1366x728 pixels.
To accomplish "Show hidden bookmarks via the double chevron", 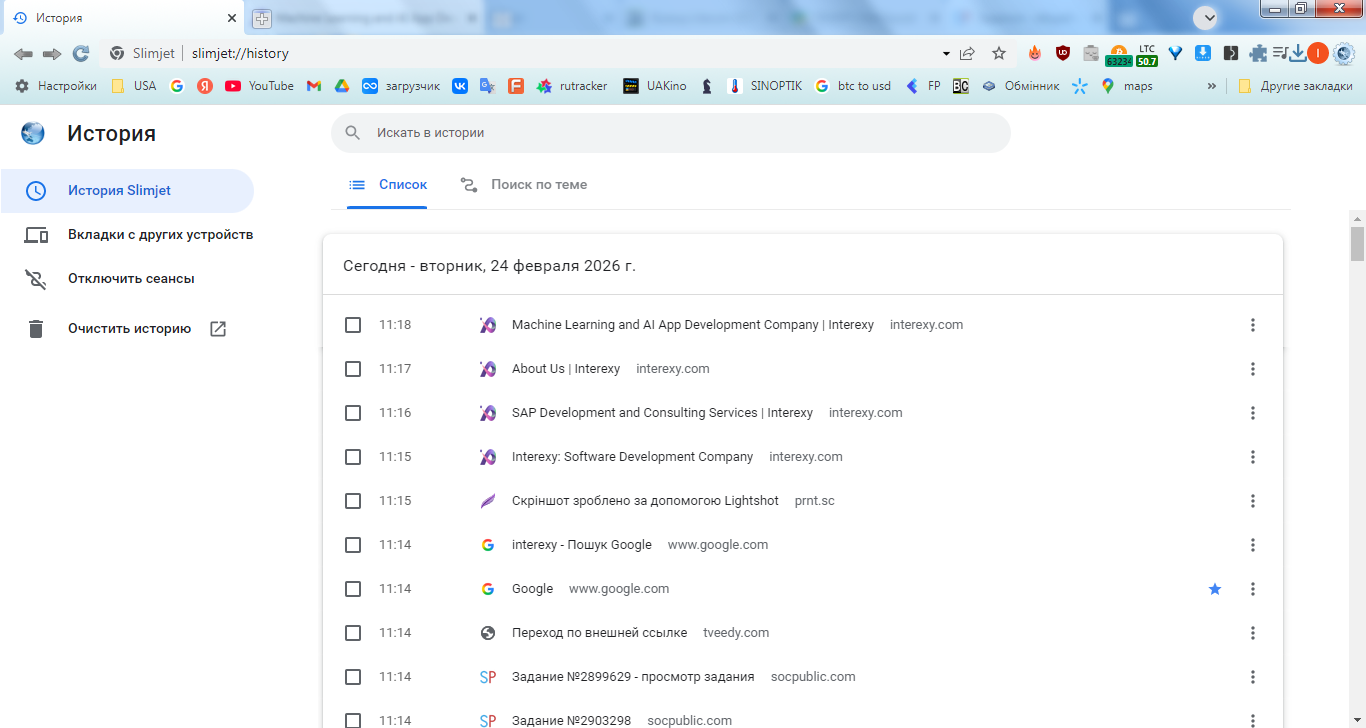I will [1212, 86].
